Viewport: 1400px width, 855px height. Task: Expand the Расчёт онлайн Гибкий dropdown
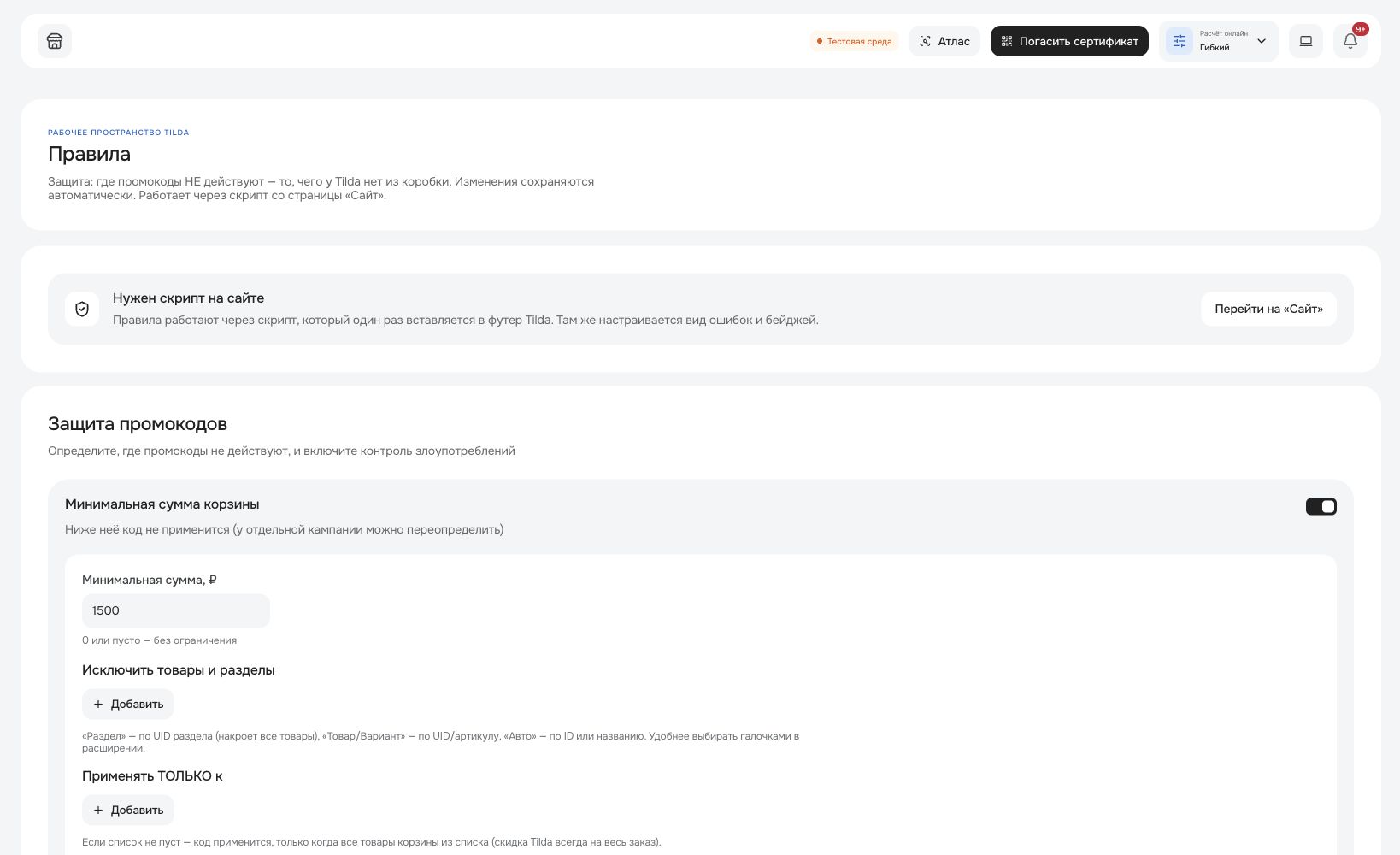(x=1218, y=41)
